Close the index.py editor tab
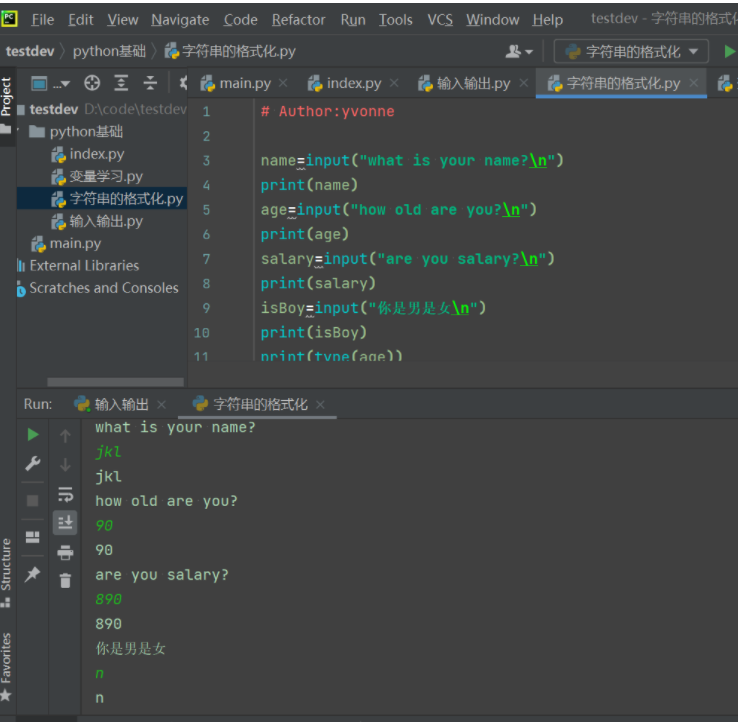Screen dimensions: 738x723 [x=394, y=83]
